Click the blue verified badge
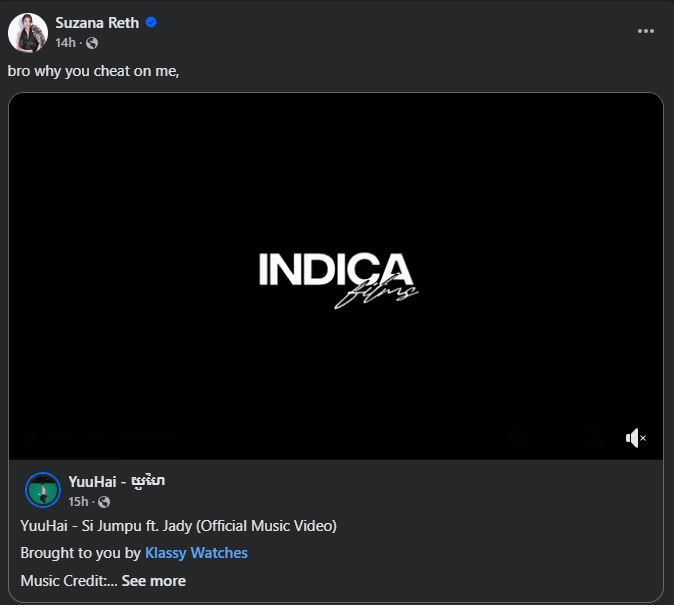 (151, 23)
